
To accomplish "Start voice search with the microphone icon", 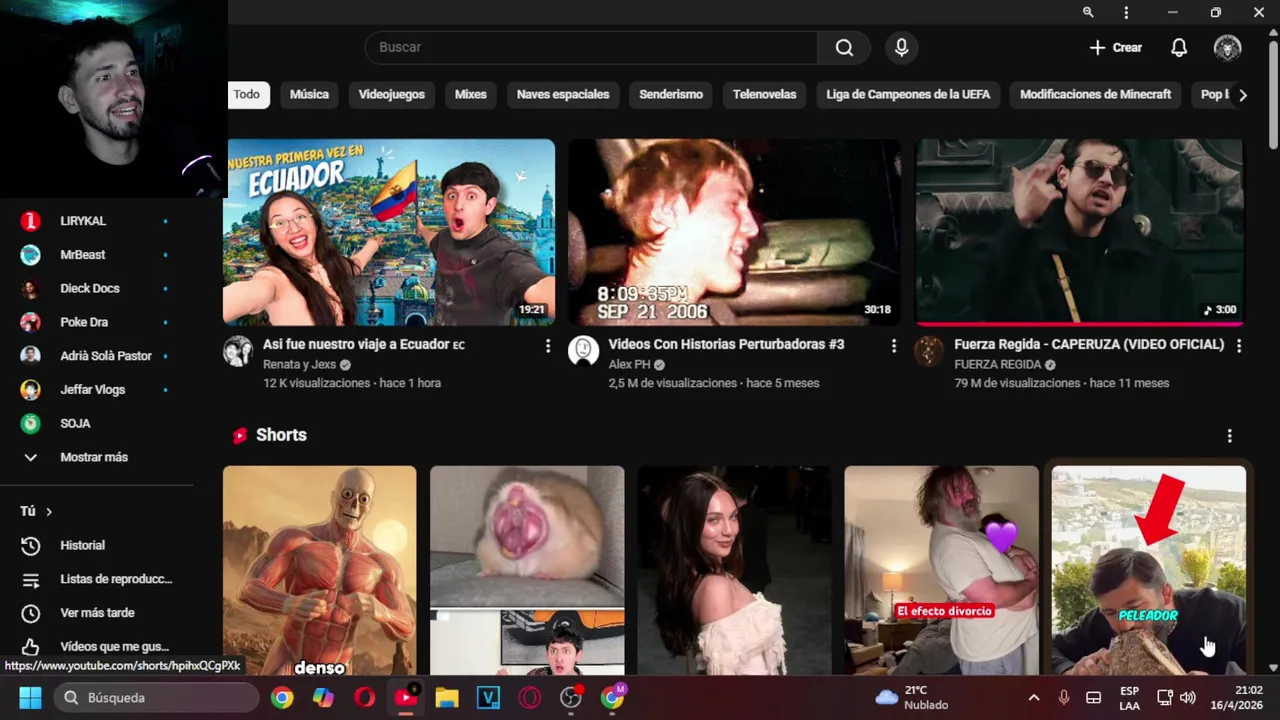I will [902, 48].
